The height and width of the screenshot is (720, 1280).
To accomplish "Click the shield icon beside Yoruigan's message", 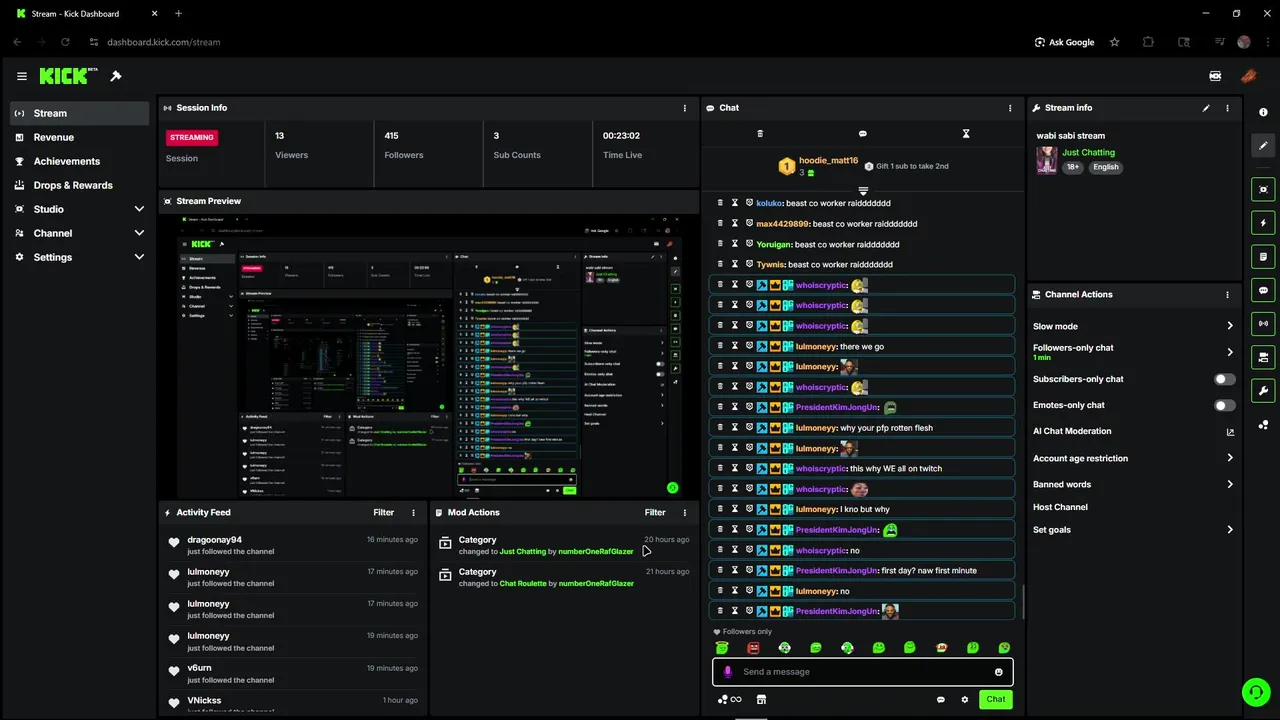I will 749,244.
